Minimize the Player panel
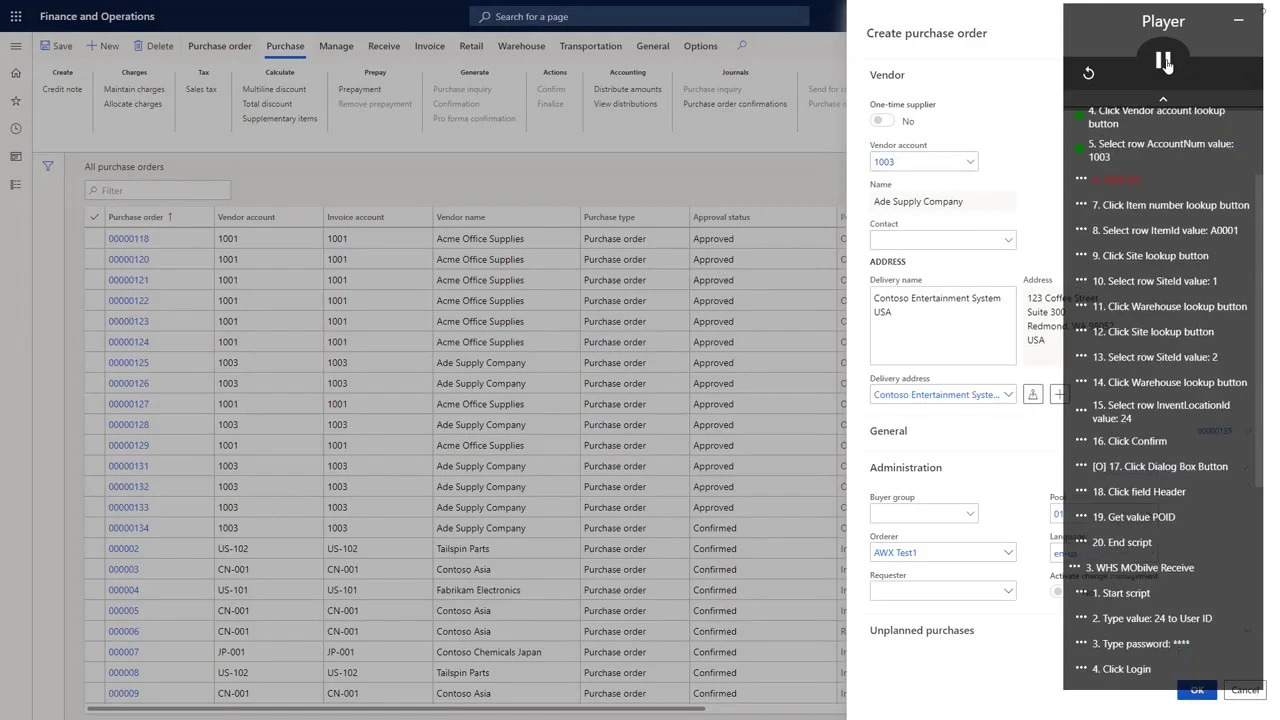Image resolution: width=1280 pixels, height=720 pixels. [1238, 20]
